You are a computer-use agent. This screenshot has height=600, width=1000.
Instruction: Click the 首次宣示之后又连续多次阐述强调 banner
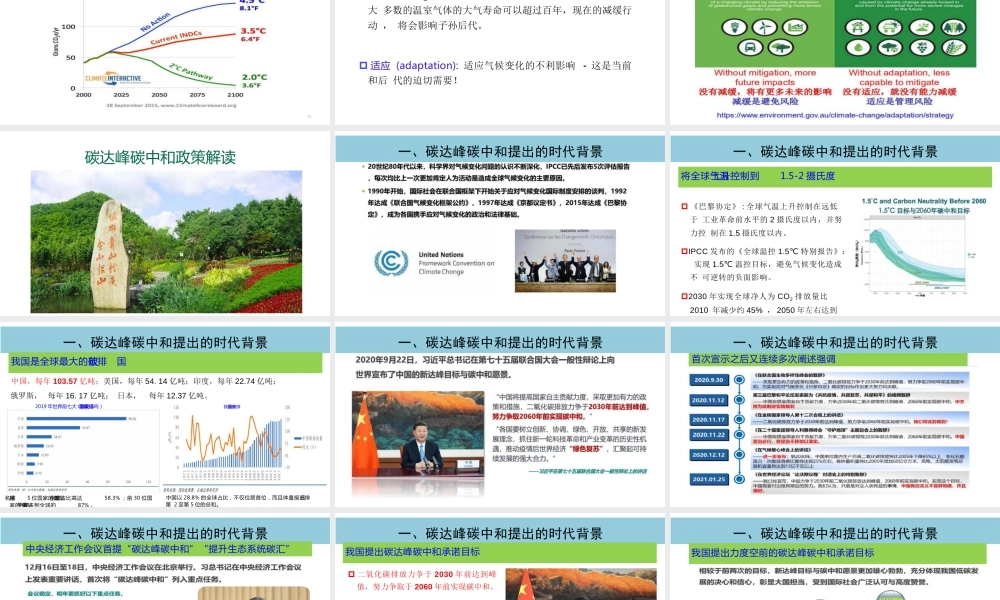[828, 359]
